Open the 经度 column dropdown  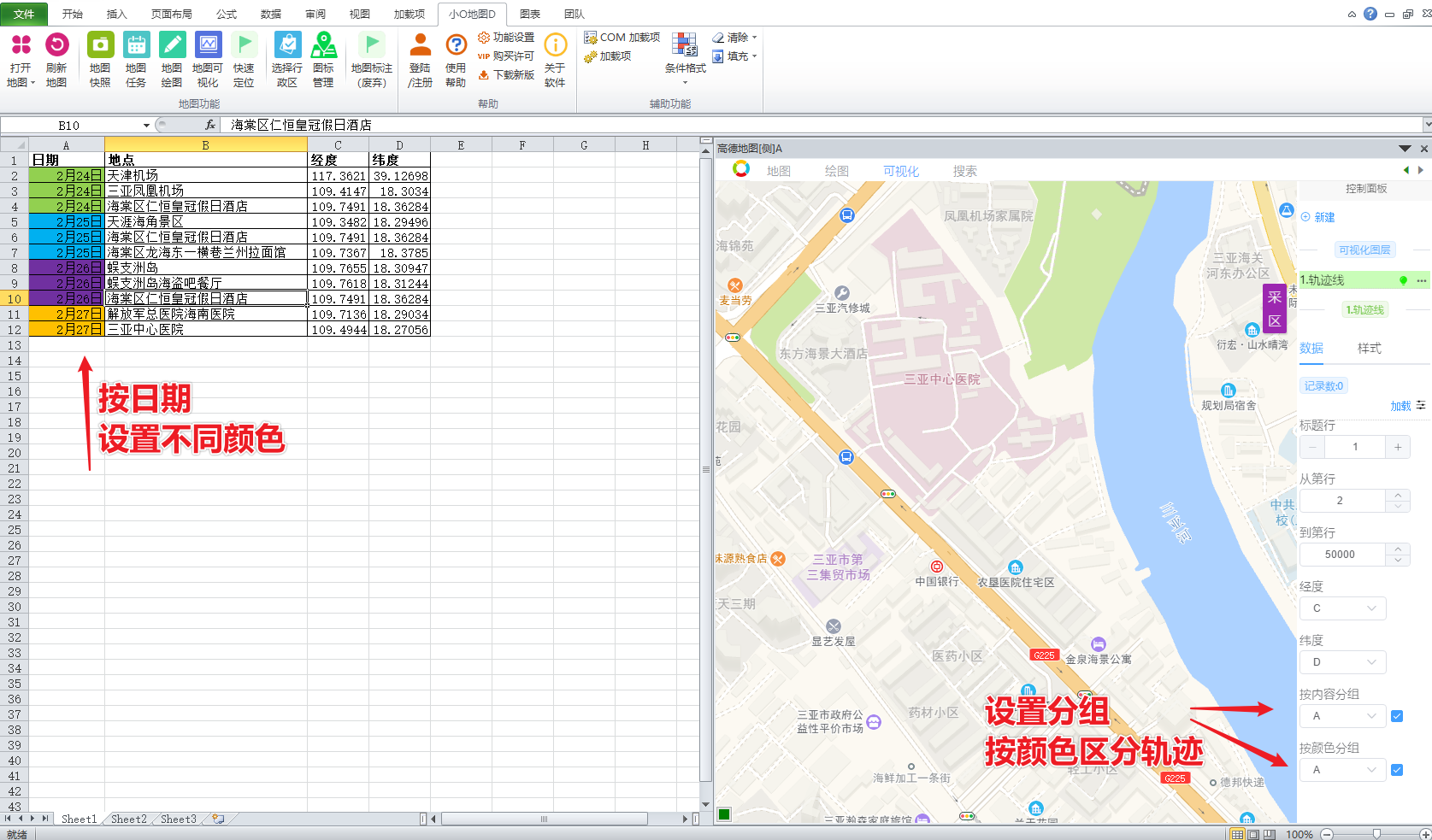pyautogui.click(x=1343, y=608)
